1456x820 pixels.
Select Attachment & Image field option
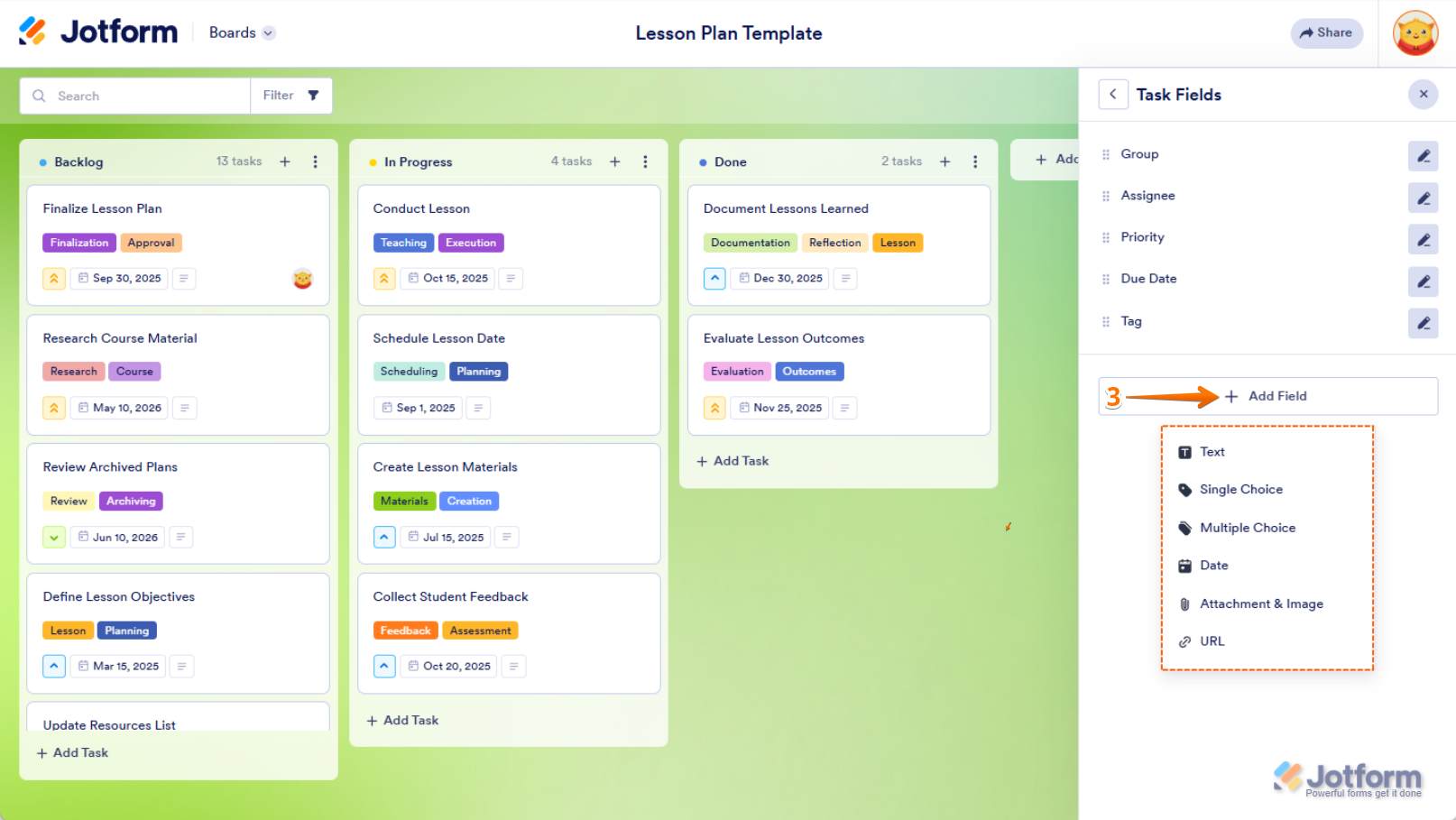[x=1260, y=604]
